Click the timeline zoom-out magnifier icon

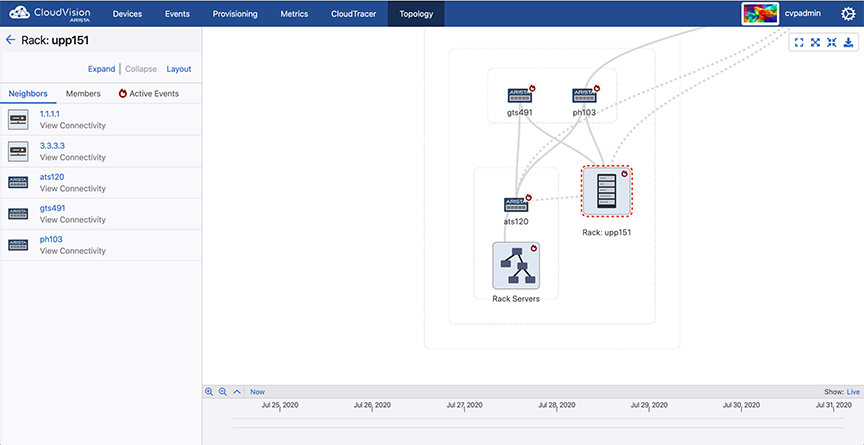pyautogui.click(x=223, y=392)
